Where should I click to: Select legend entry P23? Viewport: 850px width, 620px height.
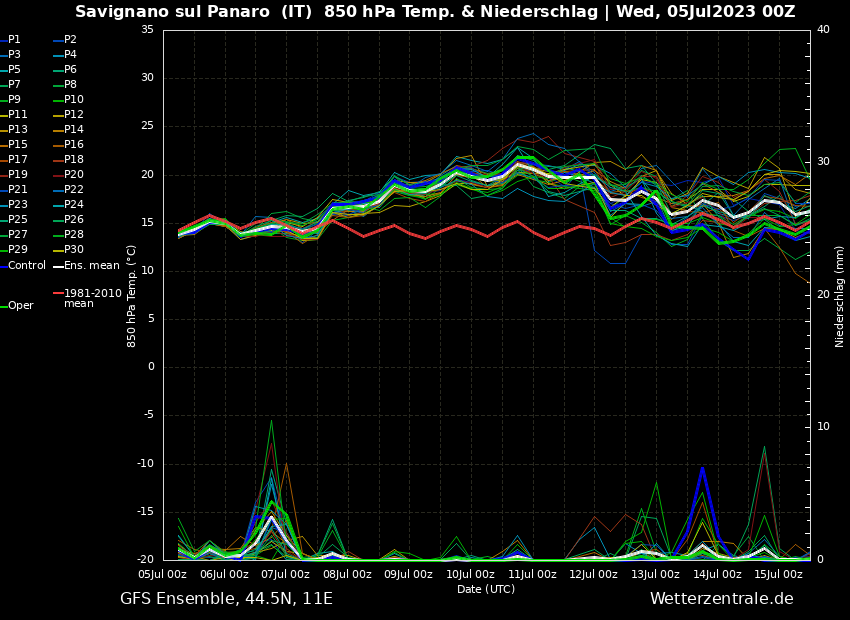pyautogui.click(x=17, y=204)
